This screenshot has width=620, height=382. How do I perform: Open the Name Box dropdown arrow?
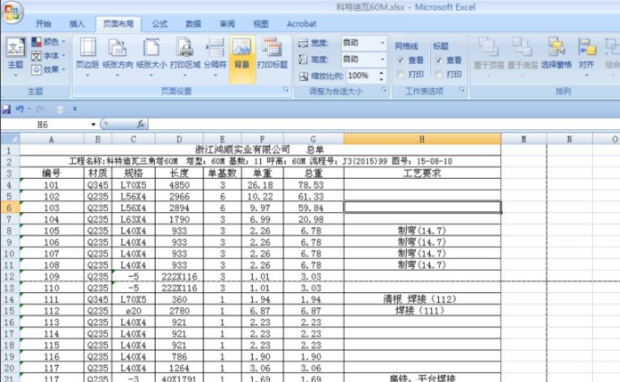93,125
